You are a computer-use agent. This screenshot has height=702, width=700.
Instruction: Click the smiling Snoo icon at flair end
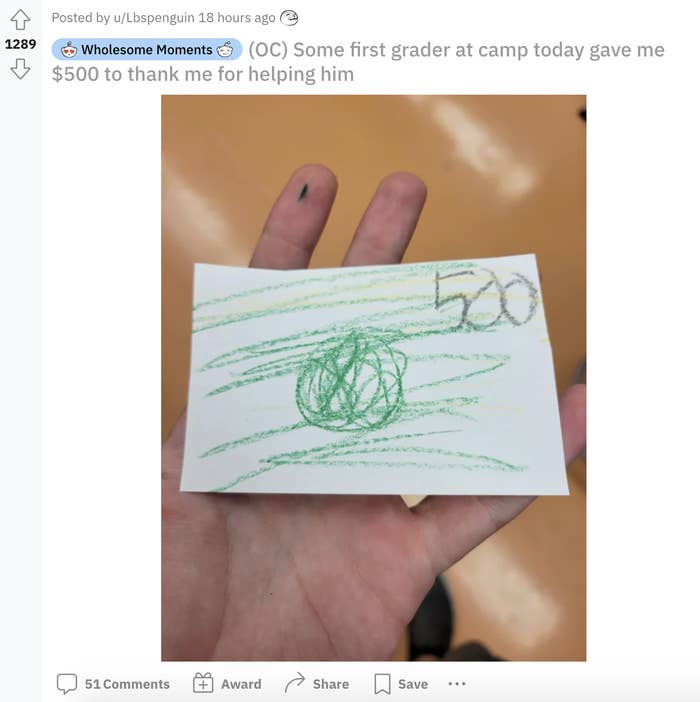tap(225, 50)
